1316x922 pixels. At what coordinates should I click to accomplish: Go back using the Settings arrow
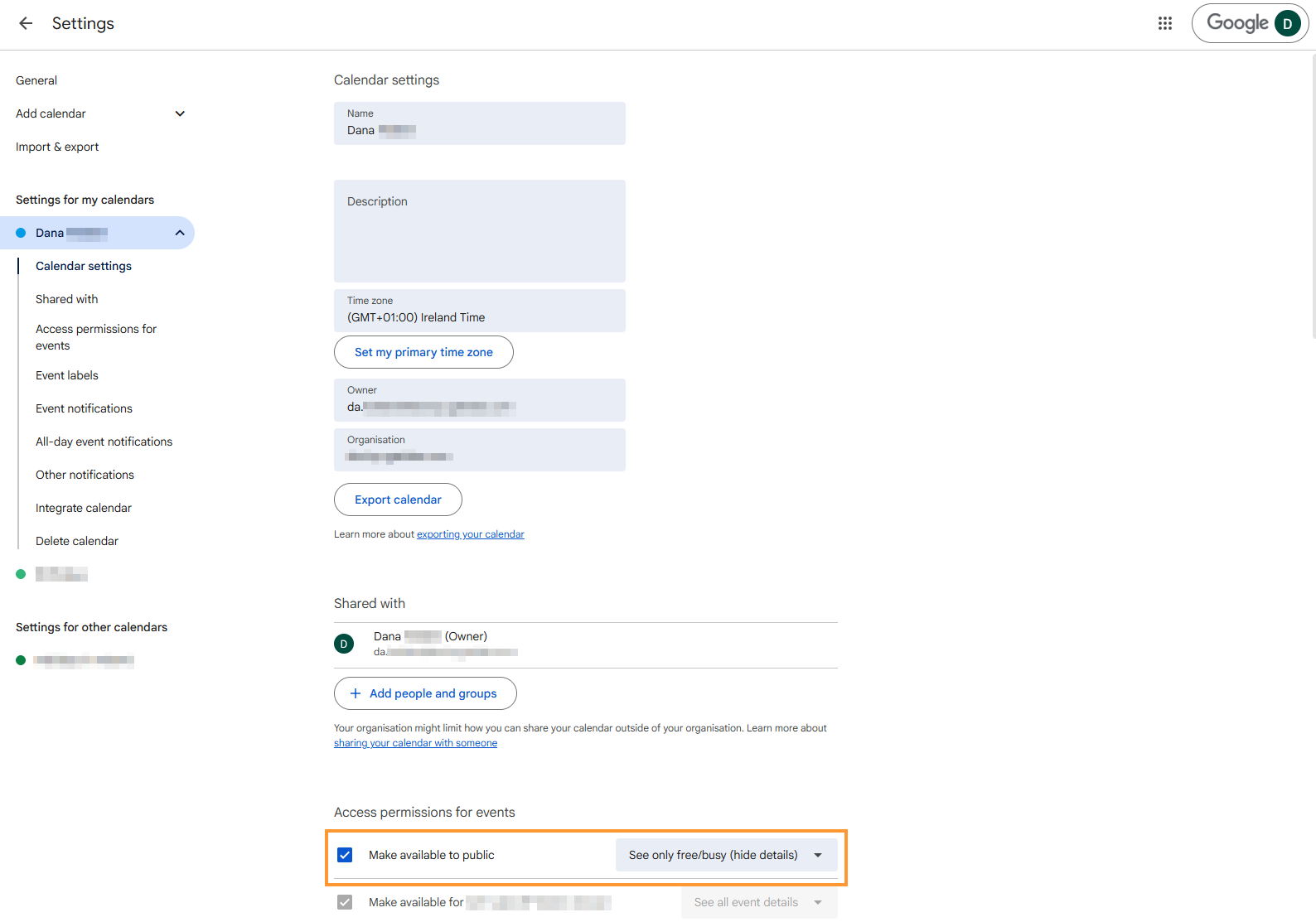point(26,23)
